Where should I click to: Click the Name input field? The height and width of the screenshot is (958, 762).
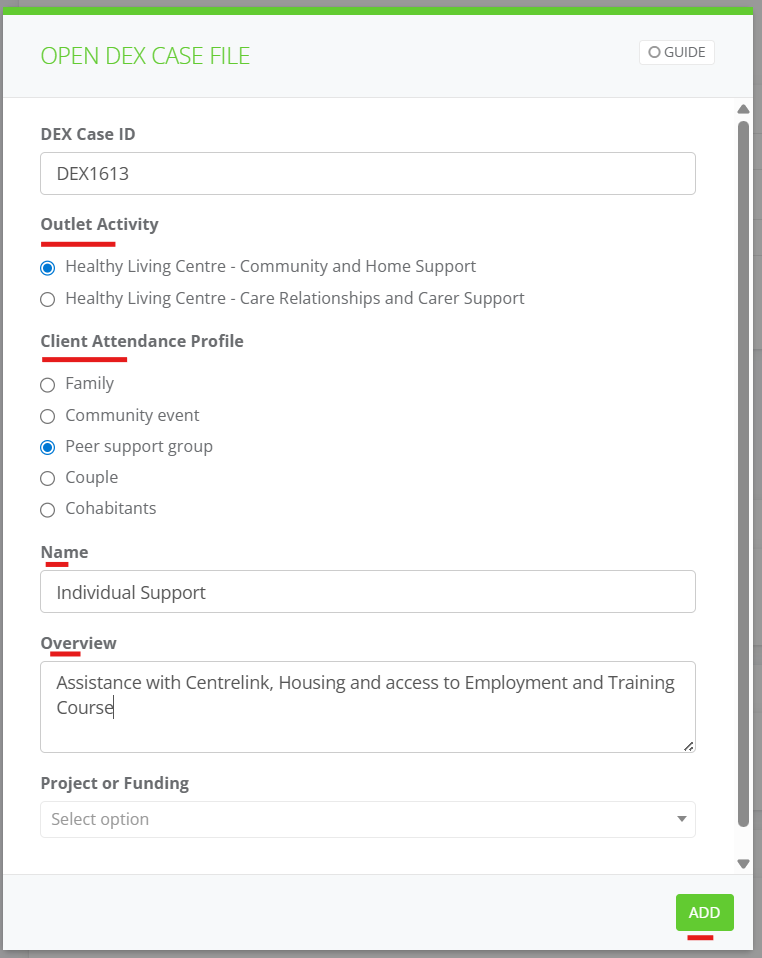click(x=368, y=591)
